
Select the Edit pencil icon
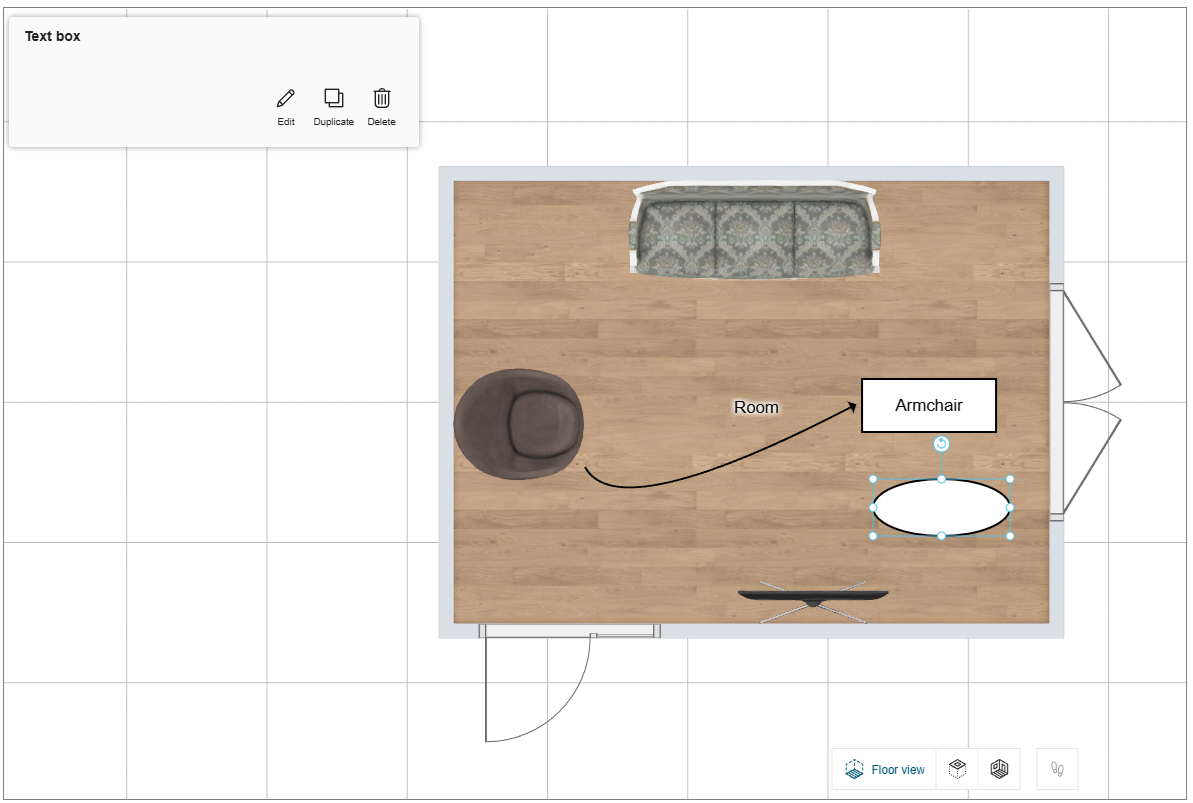tap(285, 98)
